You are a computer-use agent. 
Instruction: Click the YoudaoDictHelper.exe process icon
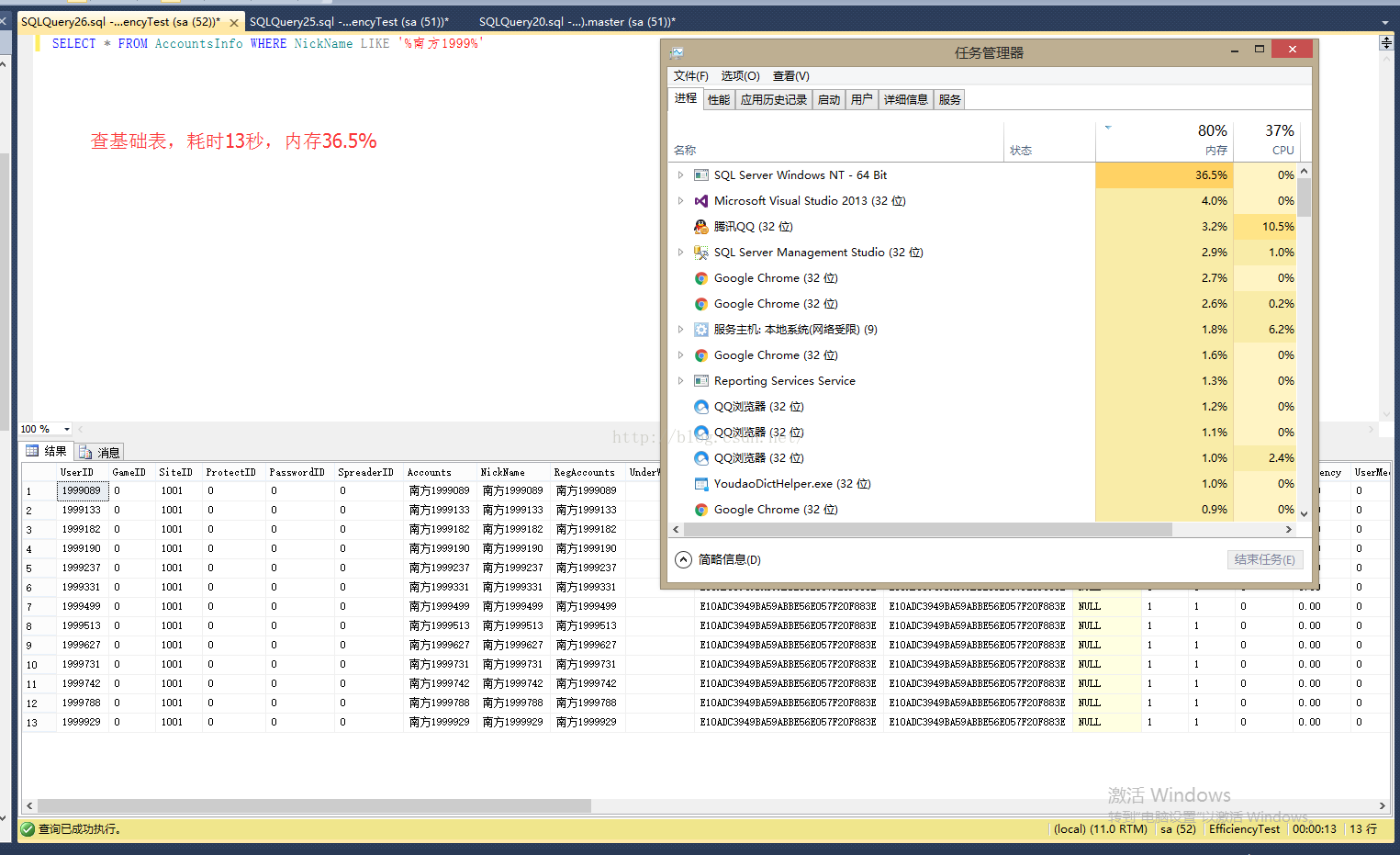(701, 483)
